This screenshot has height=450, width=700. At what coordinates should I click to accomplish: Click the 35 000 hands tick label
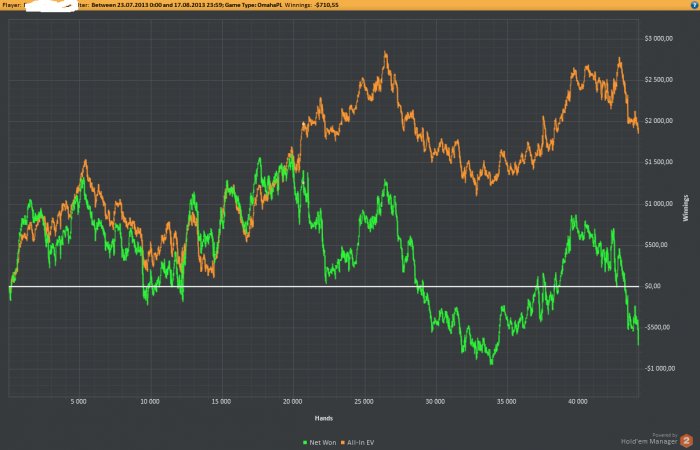coord(507,402)
